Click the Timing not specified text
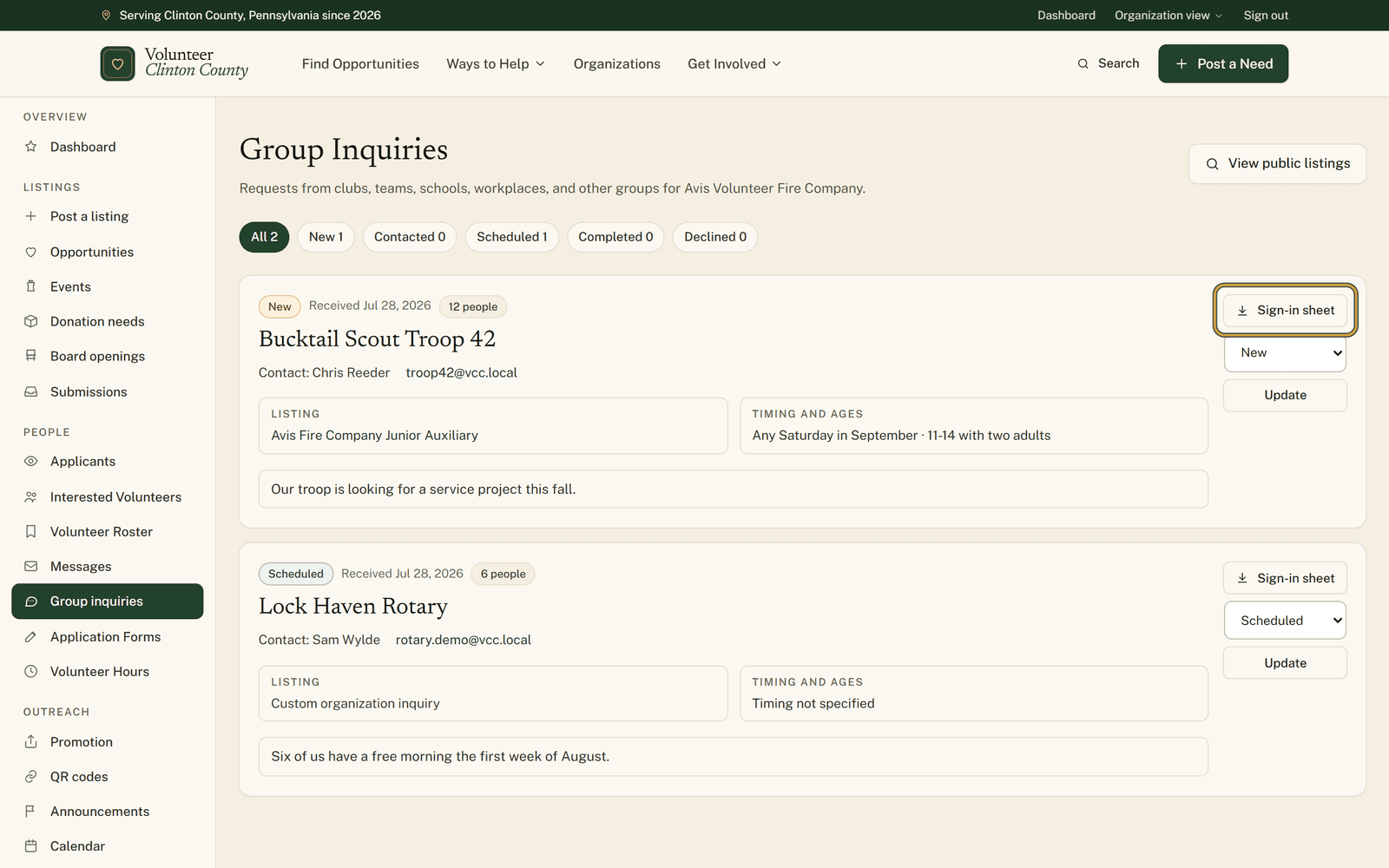 [x=813, y=703]
